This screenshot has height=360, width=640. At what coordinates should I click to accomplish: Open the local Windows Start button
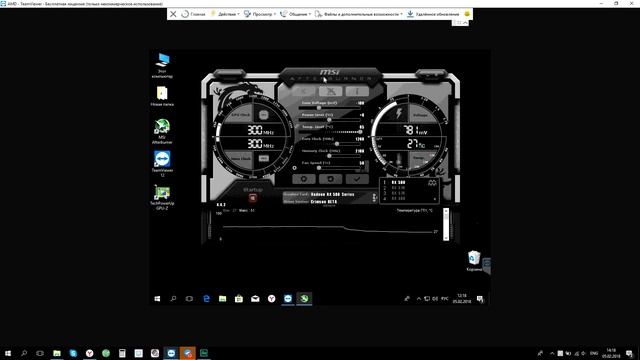click(x=8, y=353)
